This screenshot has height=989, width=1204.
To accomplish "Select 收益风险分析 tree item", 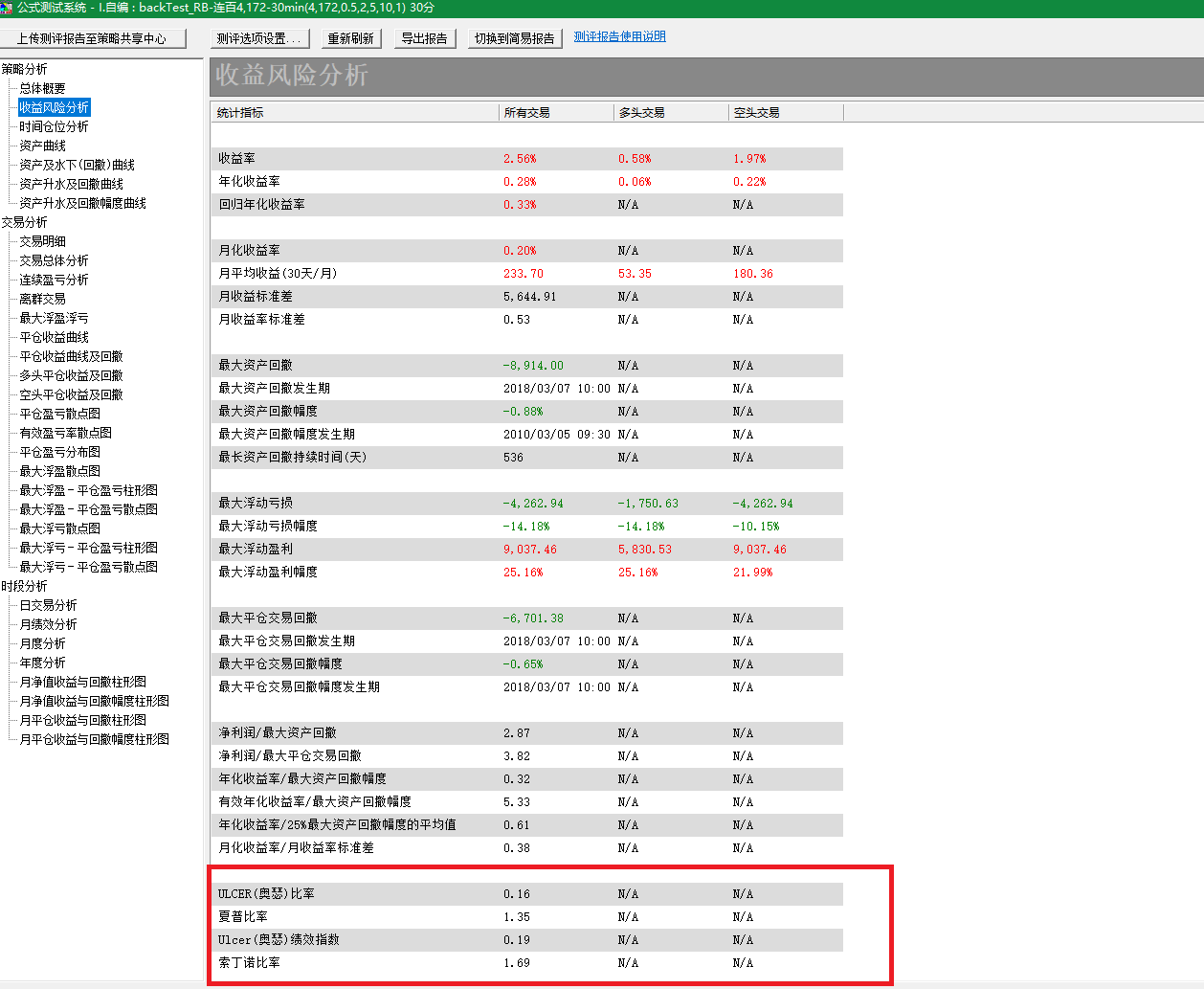I will pyautogui.click(x=55, y=107).
